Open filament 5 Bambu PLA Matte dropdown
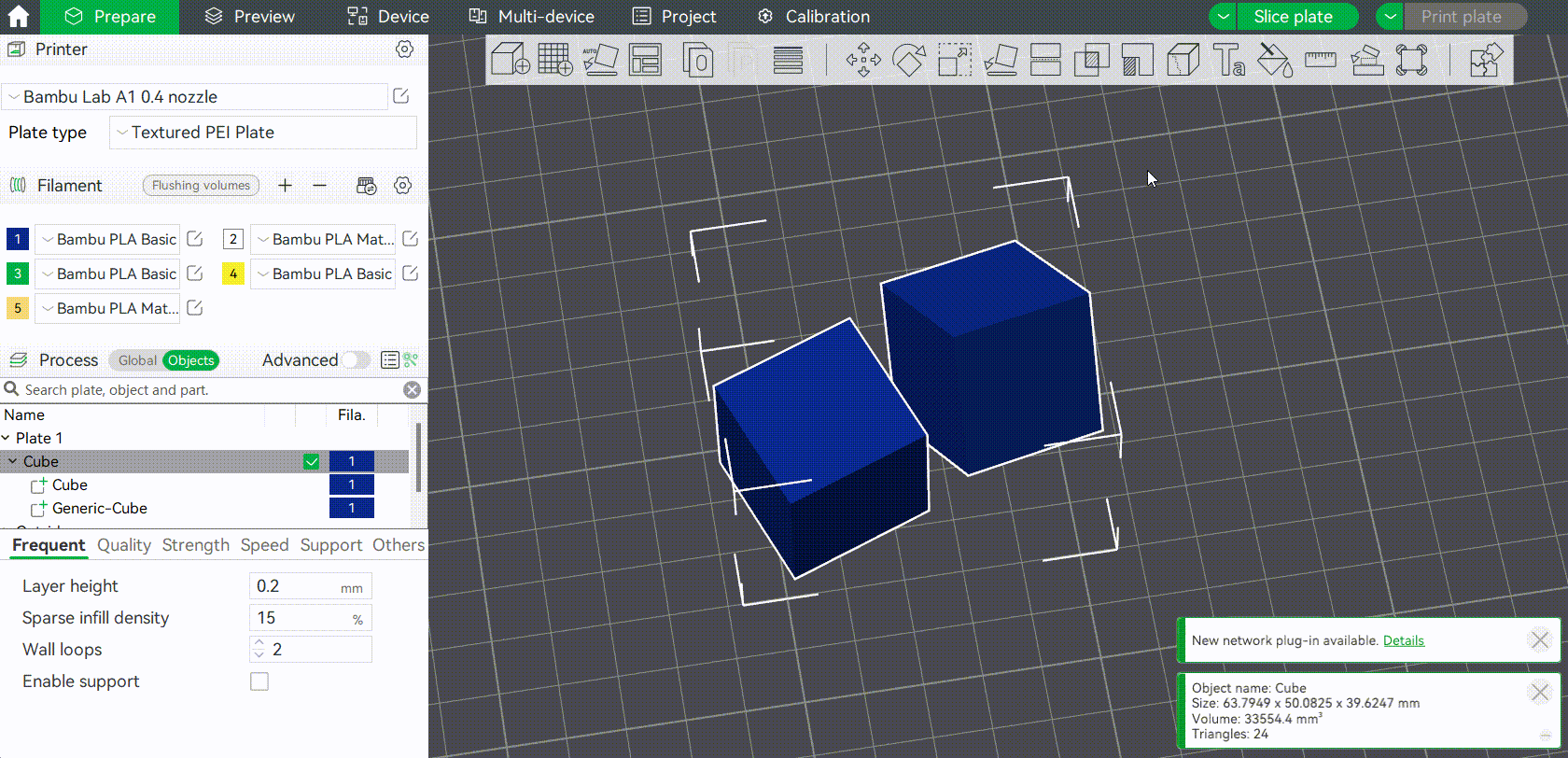 click(107, 308)
